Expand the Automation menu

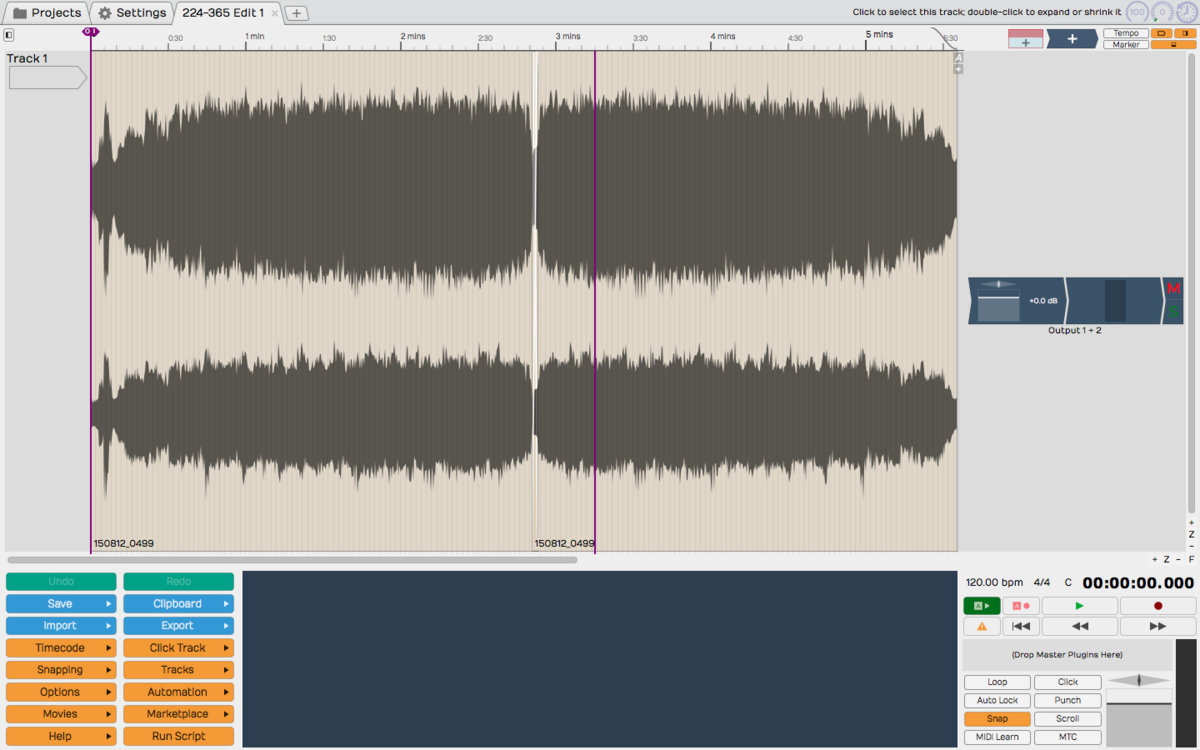178,692
